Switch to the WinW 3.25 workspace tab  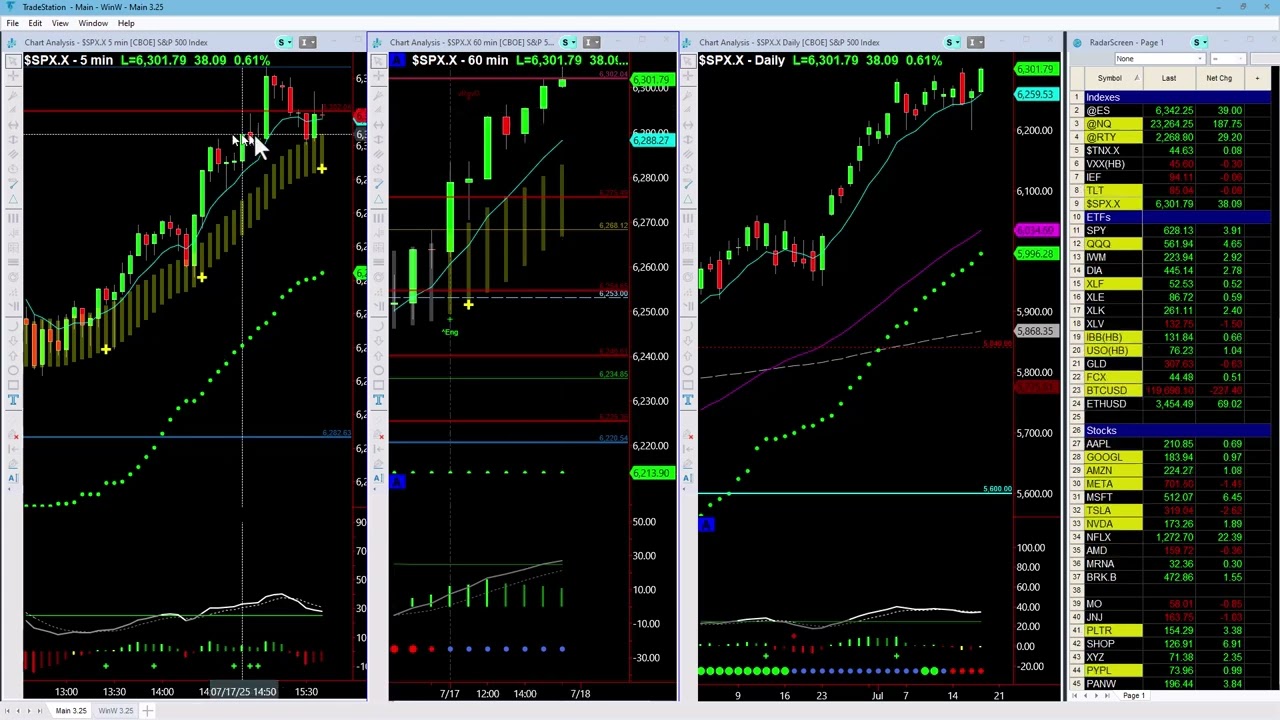coord(115,711)
